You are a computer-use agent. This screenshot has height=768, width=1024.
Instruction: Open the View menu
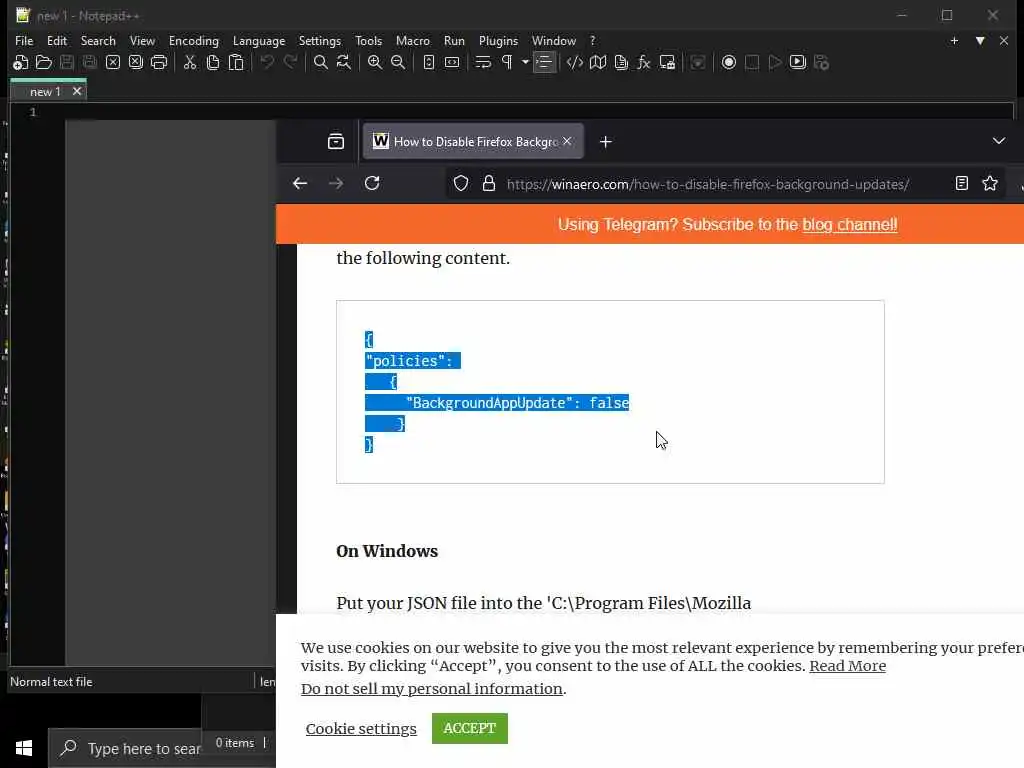pyautogui.click(x=142, y=40)
